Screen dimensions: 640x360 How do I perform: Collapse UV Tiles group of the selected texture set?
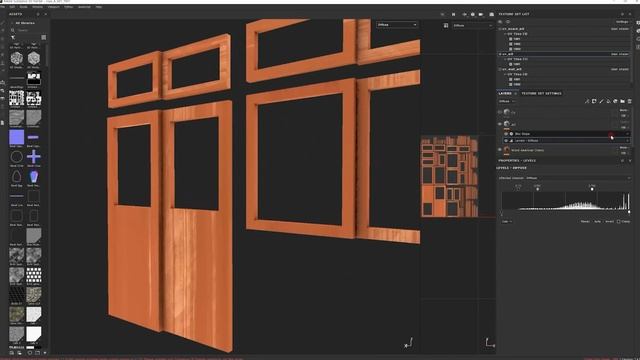(x=505, y=59)
